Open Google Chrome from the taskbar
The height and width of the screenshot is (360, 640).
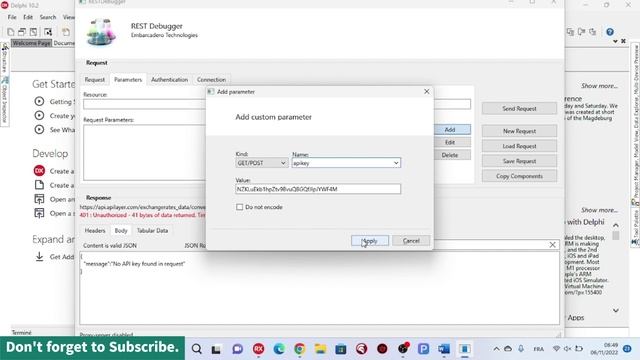tap(300, 349)
